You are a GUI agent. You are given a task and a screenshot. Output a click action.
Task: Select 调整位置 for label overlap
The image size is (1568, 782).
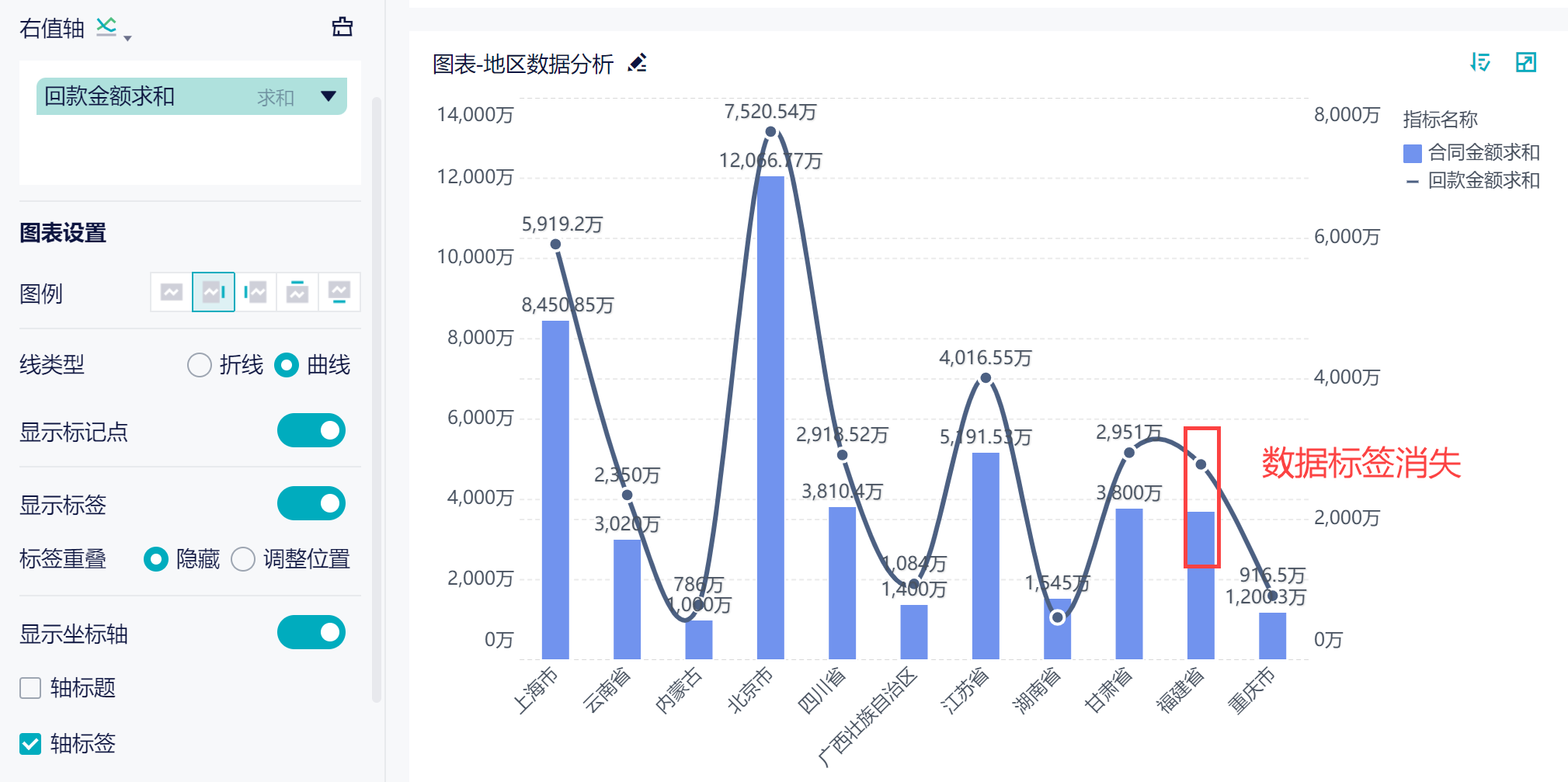(243, 559)
